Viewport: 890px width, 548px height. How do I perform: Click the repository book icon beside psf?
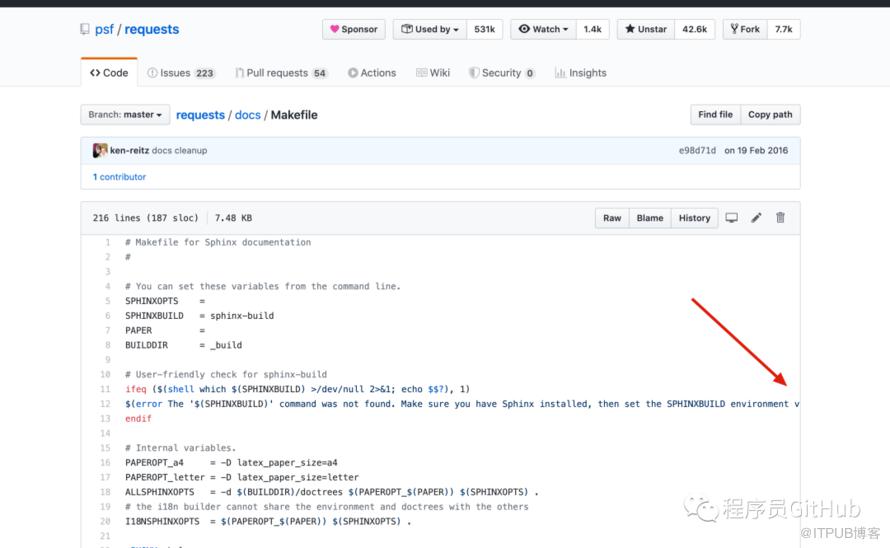(85, 29)
